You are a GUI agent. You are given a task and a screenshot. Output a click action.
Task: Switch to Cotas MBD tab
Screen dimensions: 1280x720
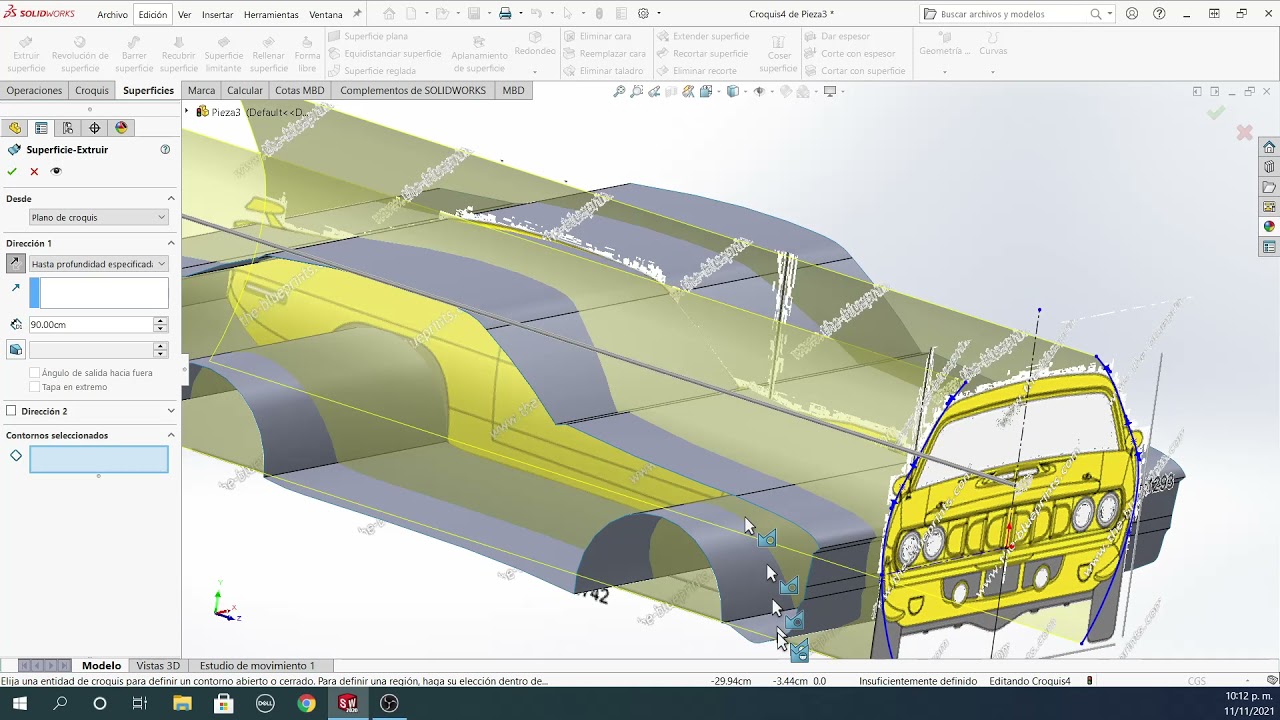(300, 90)
